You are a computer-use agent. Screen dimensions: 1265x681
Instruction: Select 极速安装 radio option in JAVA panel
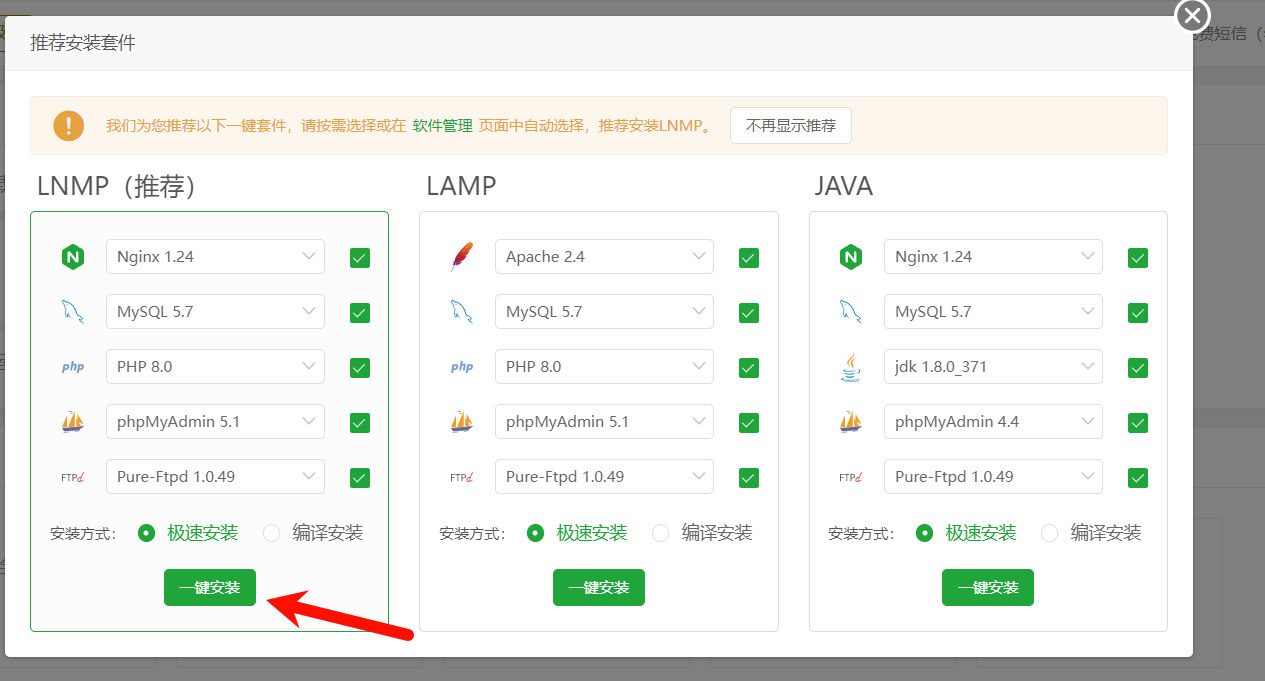click(925, 533)
